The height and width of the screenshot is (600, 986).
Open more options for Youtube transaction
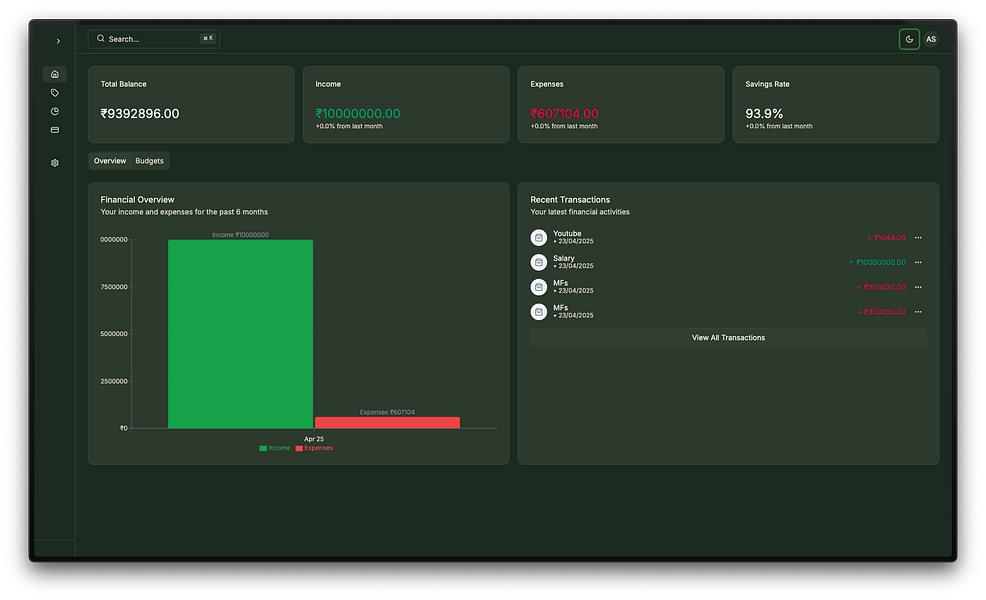point(918,238)
